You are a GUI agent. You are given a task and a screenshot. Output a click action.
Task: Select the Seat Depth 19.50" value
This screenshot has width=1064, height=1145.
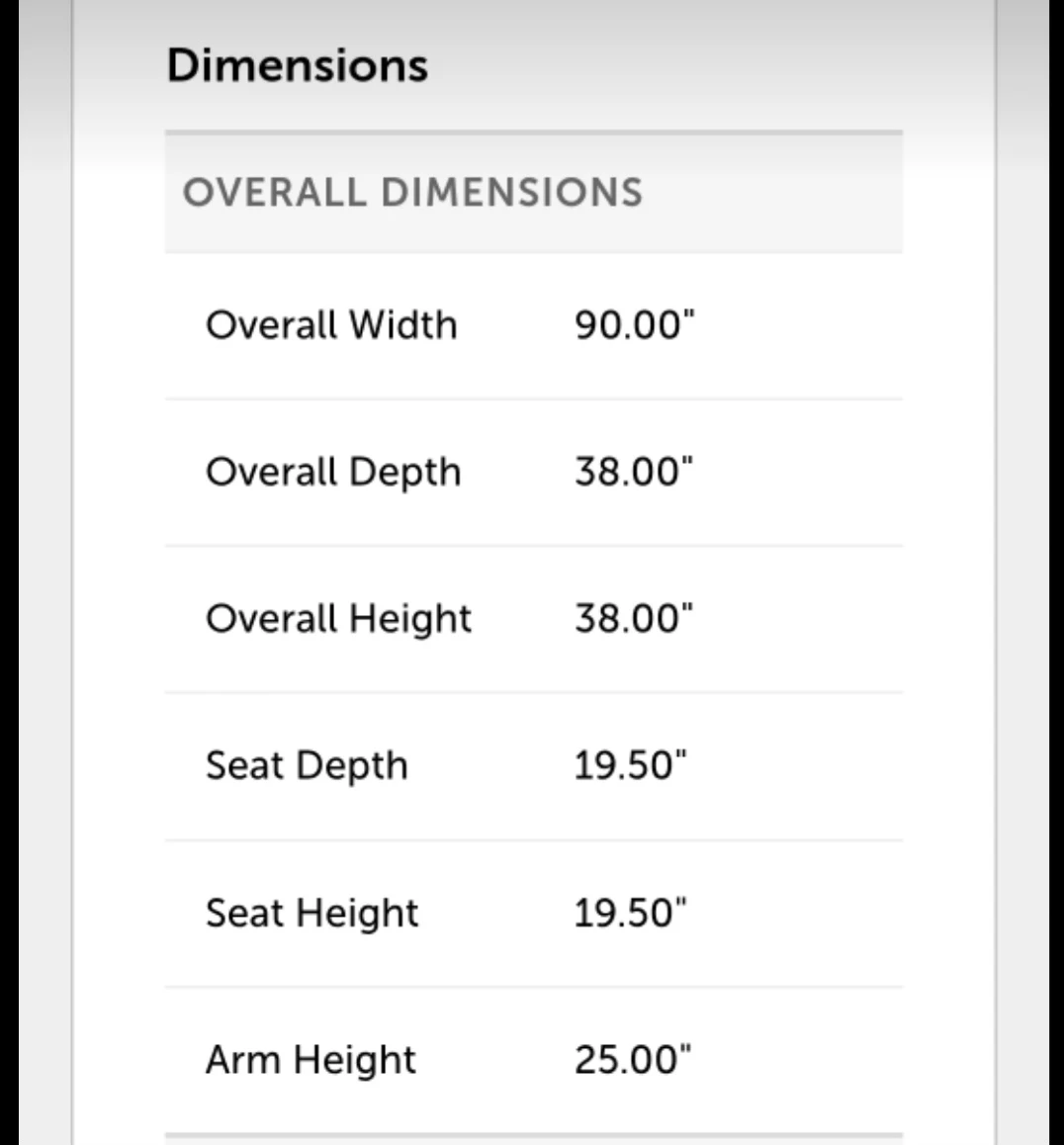[630, 765]
